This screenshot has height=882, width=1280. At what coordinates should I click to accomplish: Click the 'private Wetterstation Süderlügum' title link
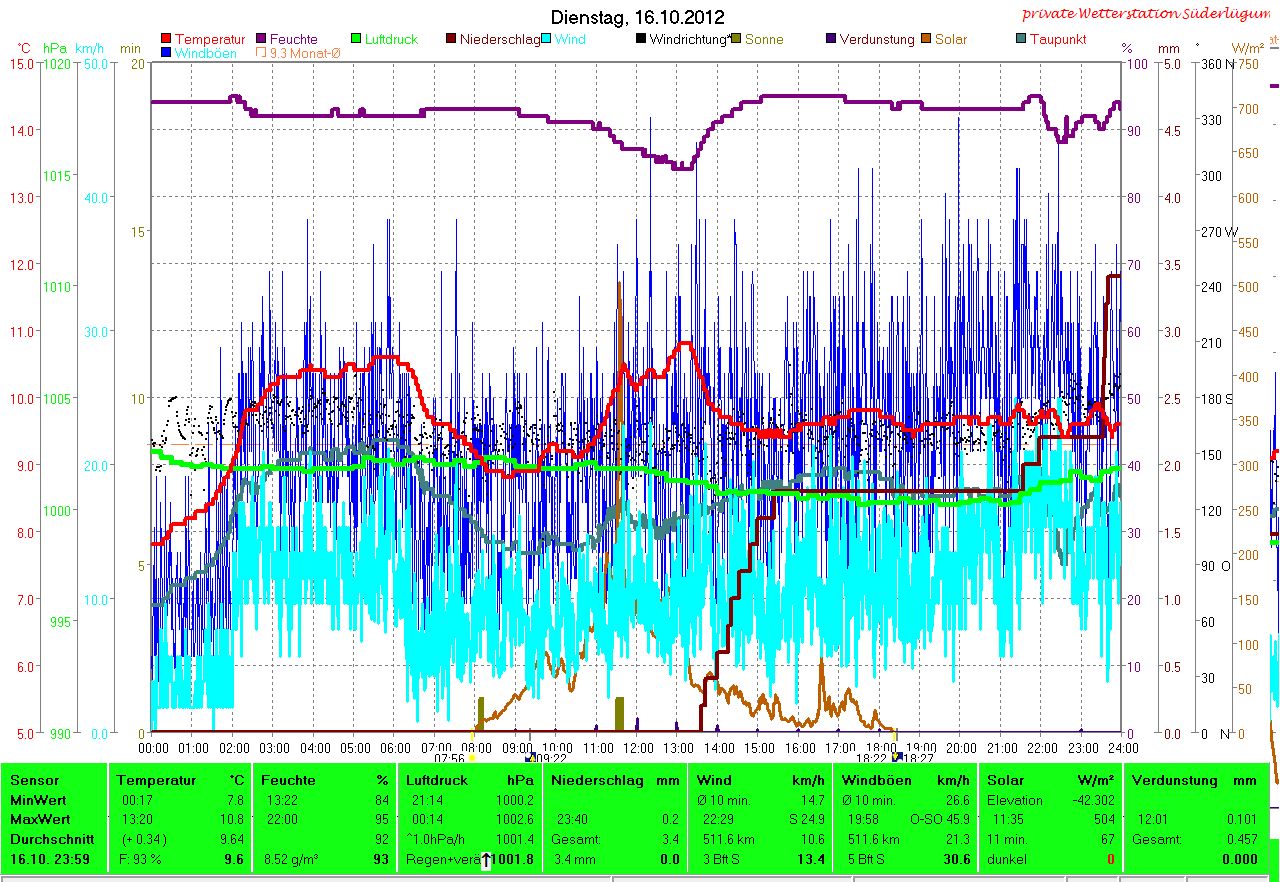point(1149,14)
